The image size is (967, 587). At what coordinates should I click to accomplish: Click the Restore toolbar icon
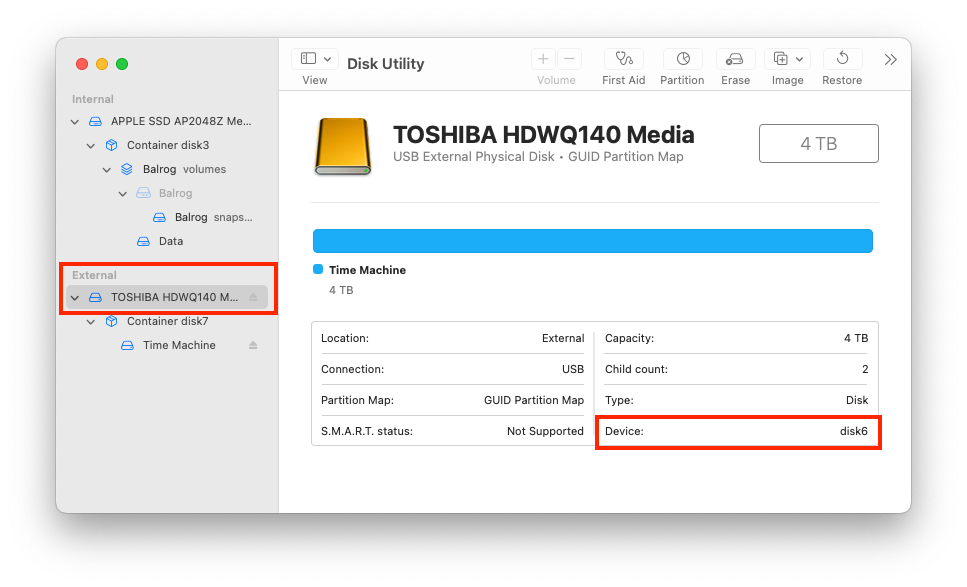click(x=842, y=59)
